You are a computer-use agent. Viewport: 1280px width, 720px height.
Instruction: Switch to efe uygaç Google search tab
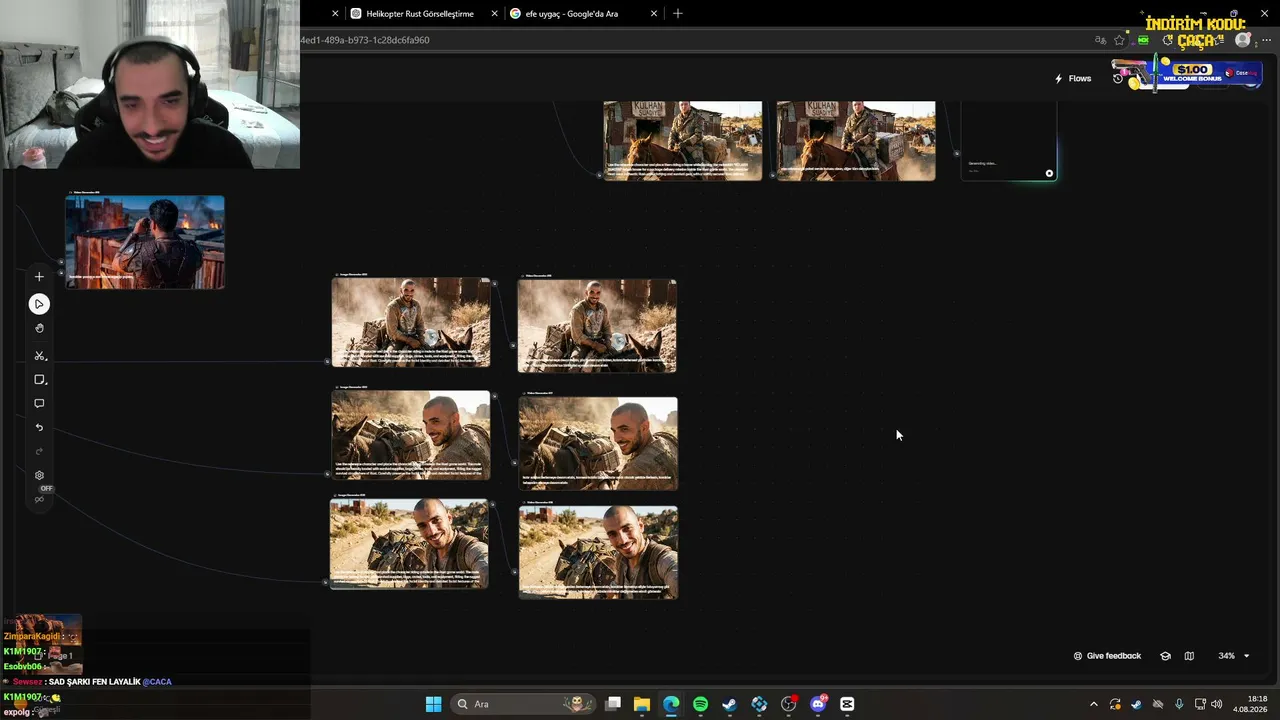(x=571, y=14)
